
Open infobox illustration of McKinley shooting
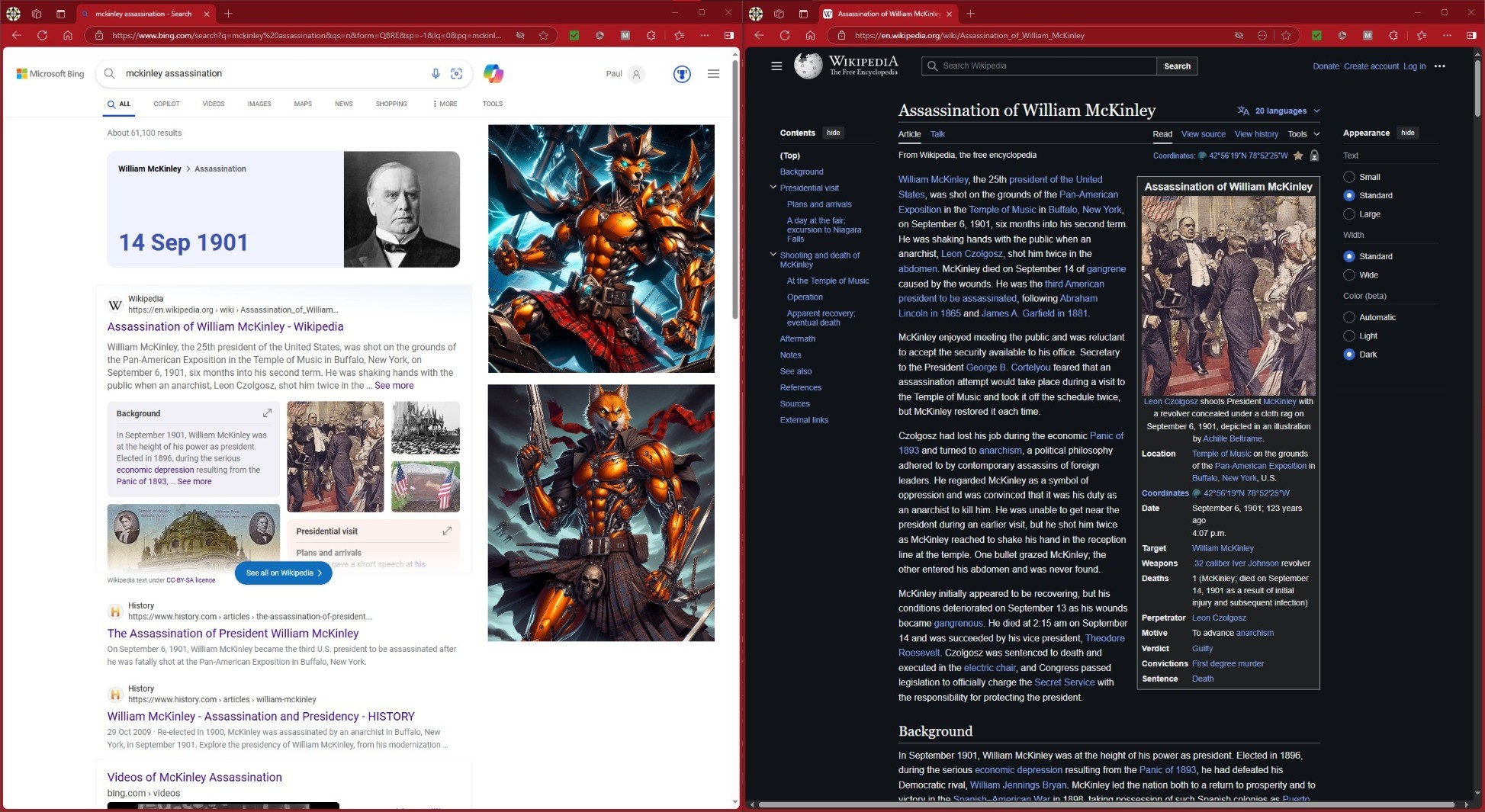click(1228, 296)
